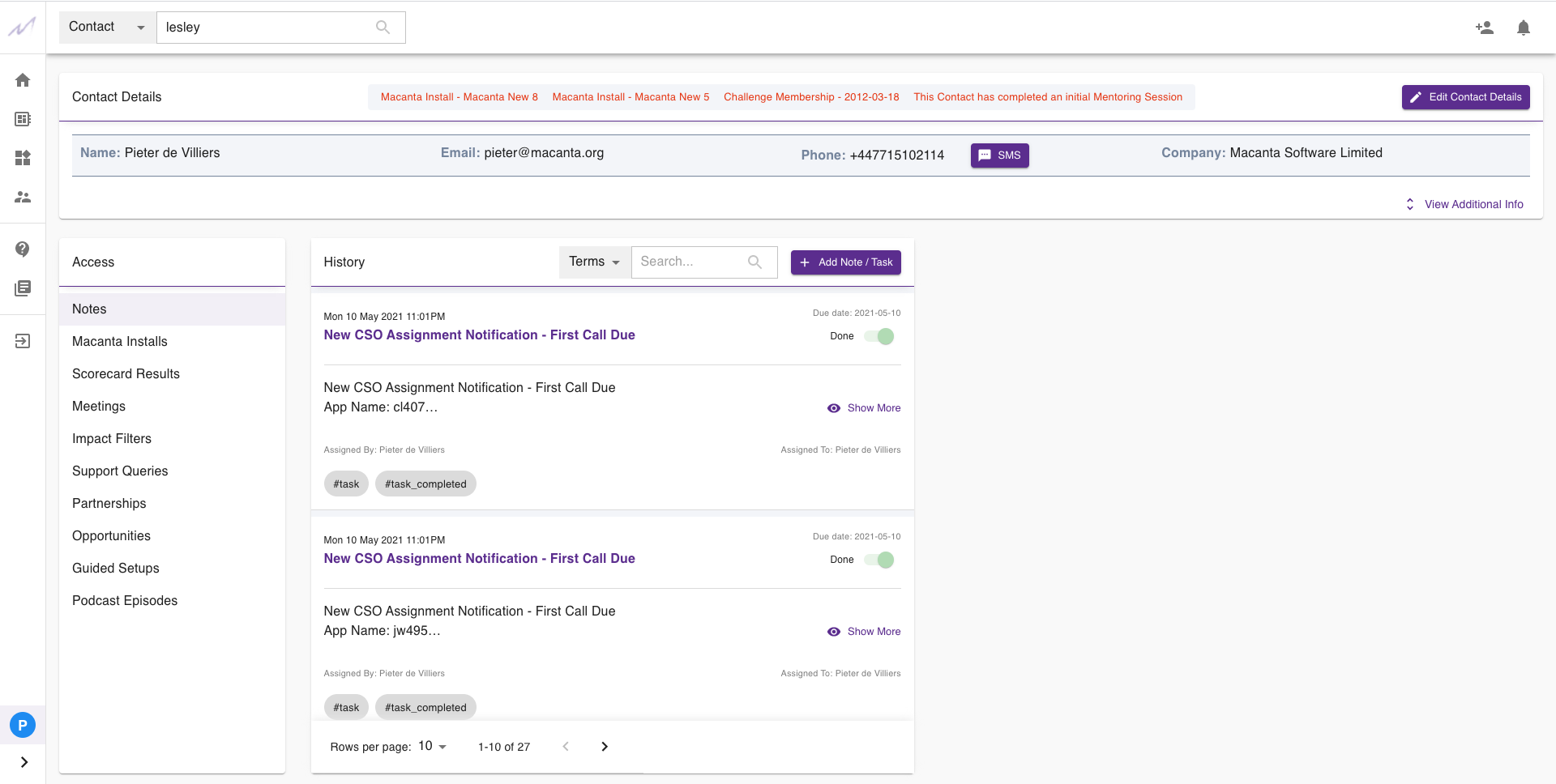Open the Support Queries section
The height and width of the screenshot is (784, 1556).
click(x=119, y=471)
